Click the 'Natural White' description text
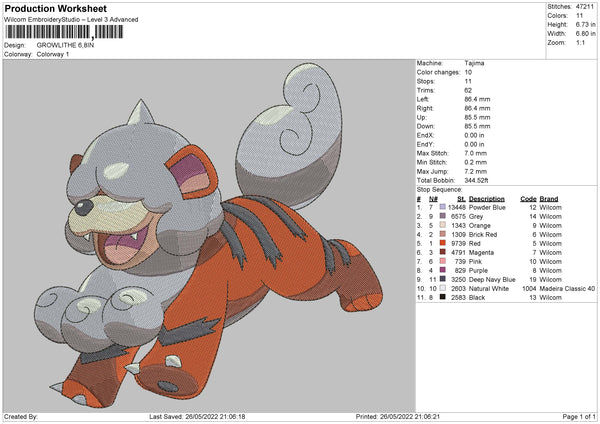Image resolution: width=600 pixels, height=424 pixels. pyautogui.click(x=489, y=288)
